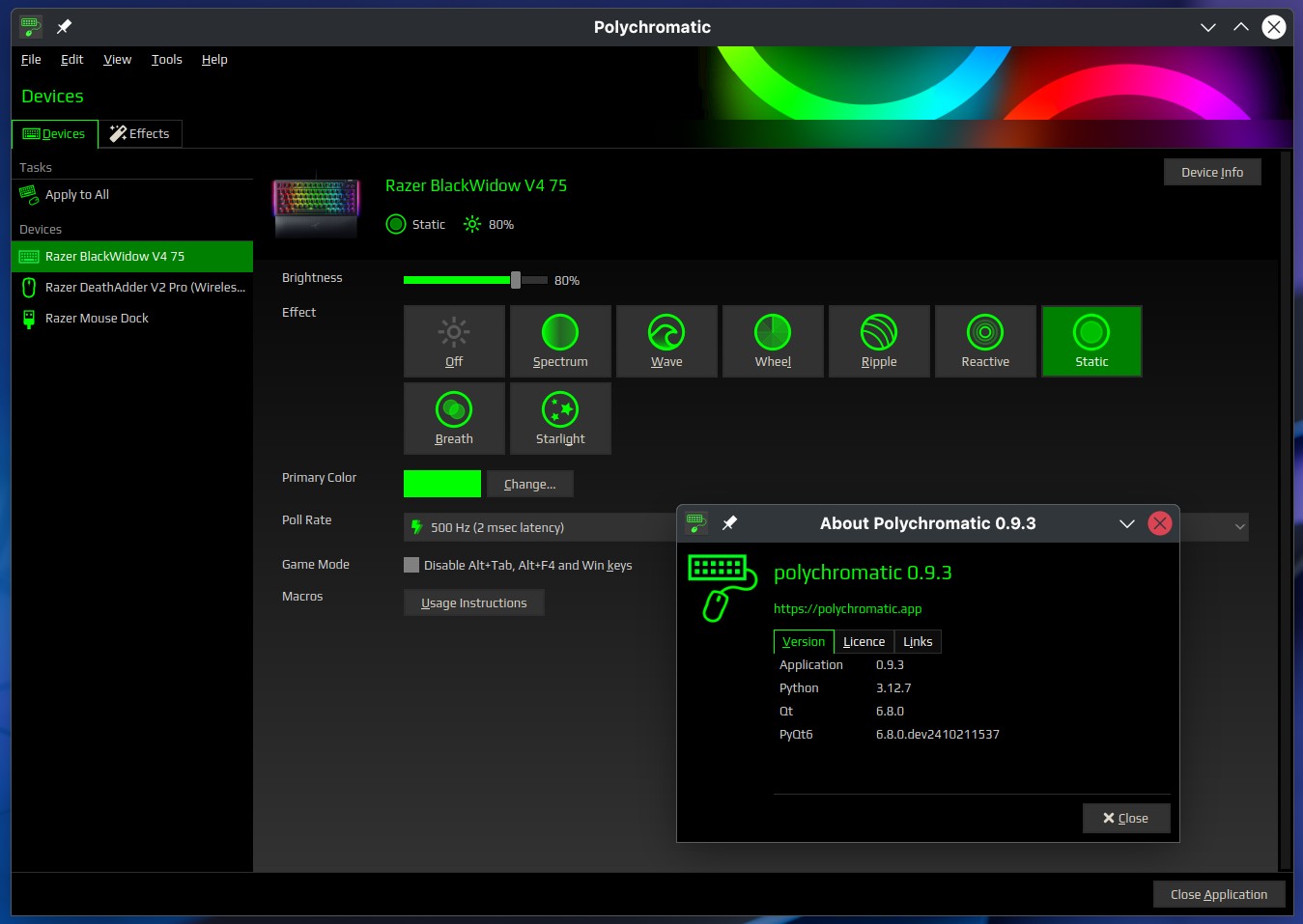
Task: Activate the Ripple effect
Action: pyautogui.click(x=879, y=341)
